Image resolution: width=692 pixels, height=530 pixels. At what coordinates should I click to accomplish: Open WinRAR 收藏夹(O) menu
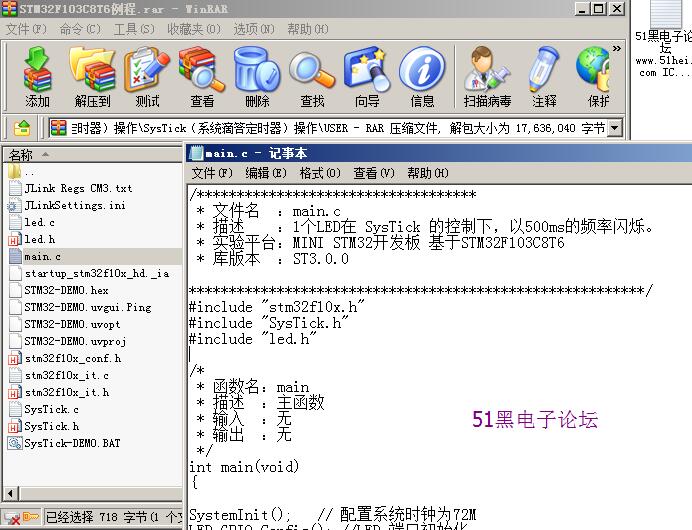click(x=193, y=29)
